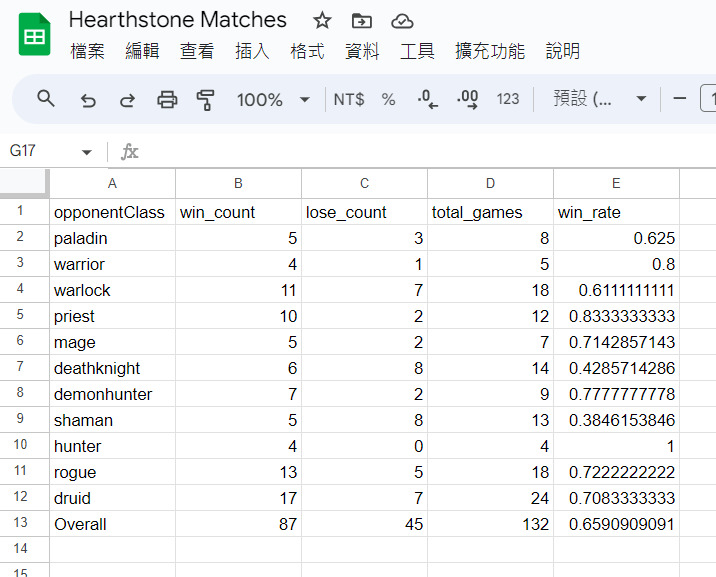Viewport: 716px width, 577px height.
Task: Select column E header
Action: 616,183
